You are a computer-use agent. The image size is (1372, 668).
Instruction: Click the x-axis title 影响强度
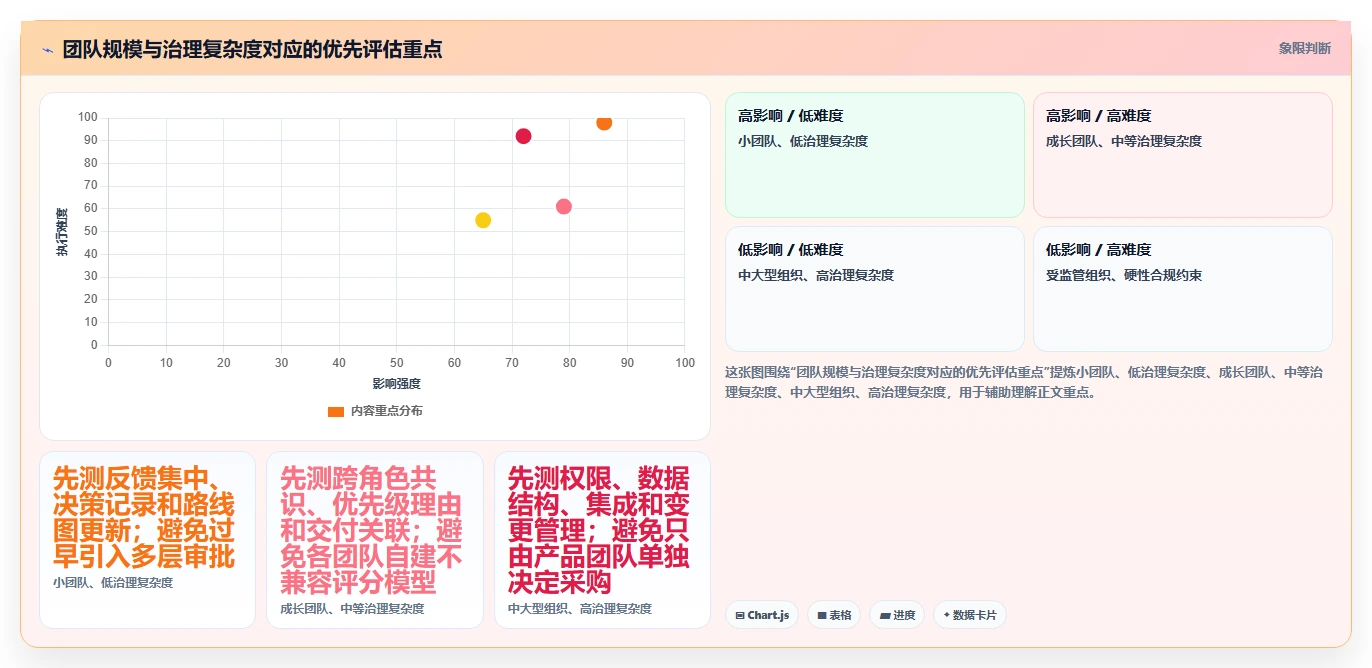396,383
